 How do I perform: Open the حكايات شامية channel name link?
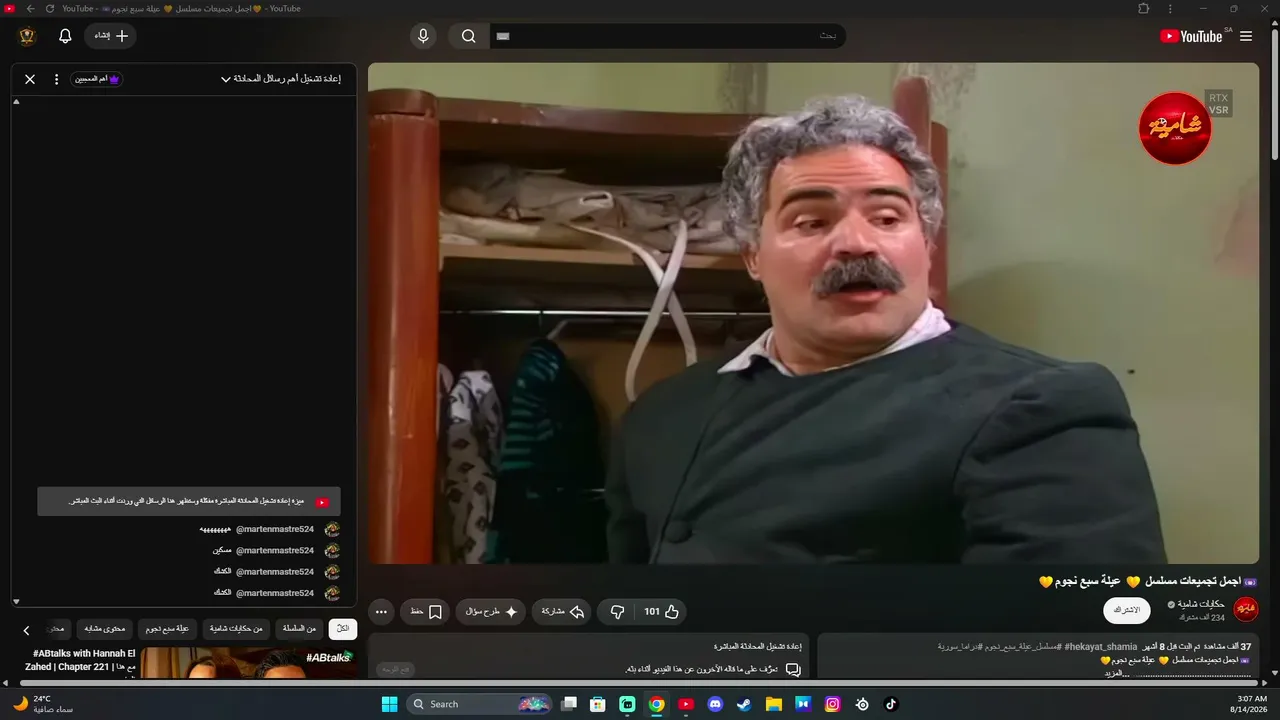[1202, 604]
